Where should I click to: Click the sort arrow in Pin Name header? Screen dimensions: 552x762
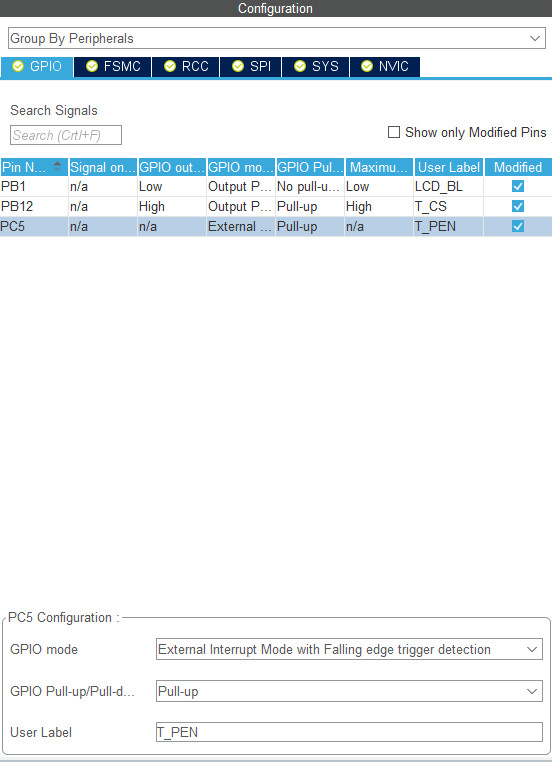point(57,166)
